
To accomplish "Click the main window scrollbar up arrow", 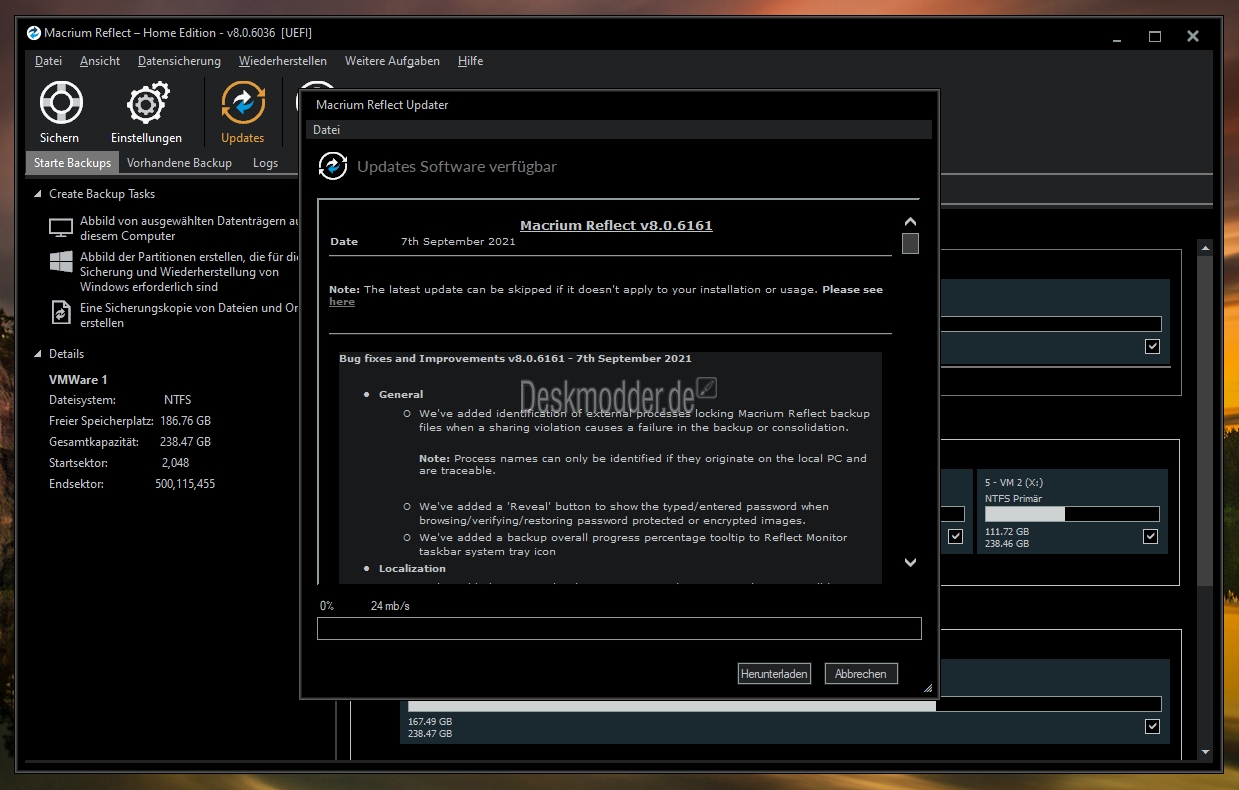I will (x=1205, y=247).
